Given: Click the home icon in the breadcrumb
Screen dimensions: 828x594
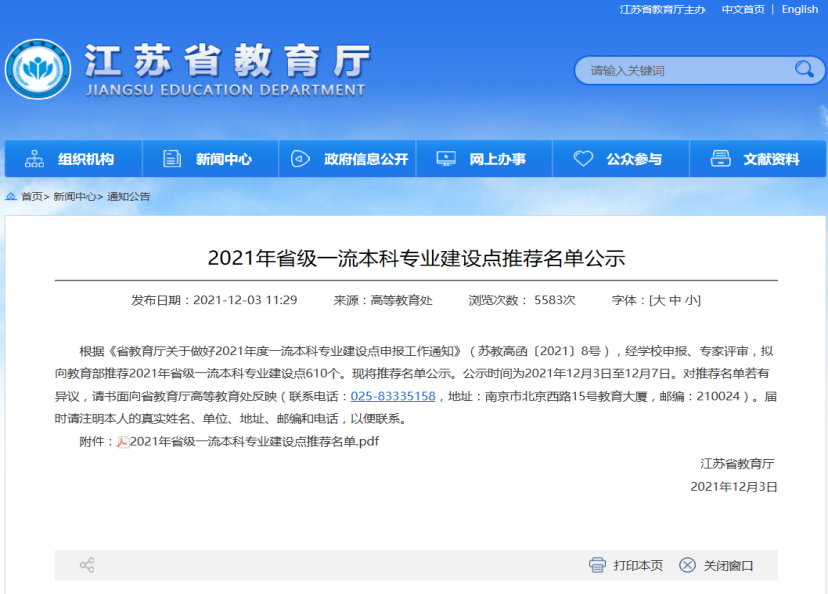Looking at the screenshot, I should (11, 197).
